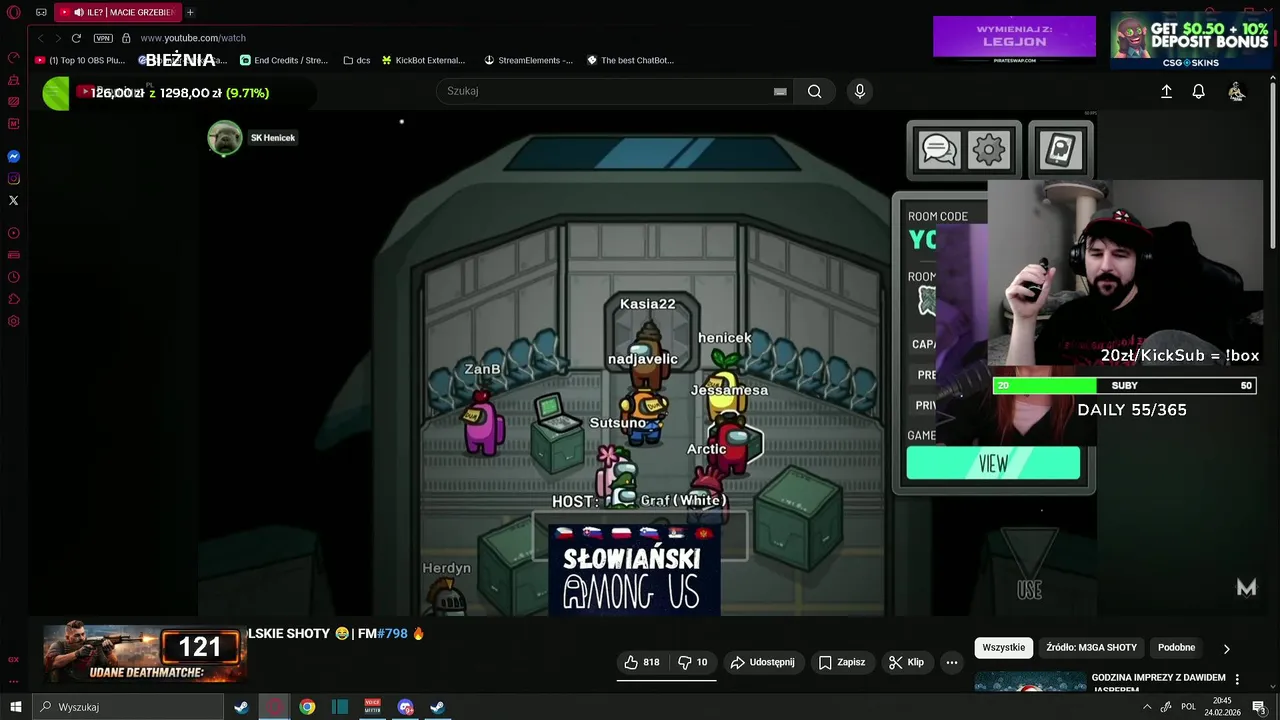Open the YouTube account avatar menu
Viewport: 1280px width, 720px height.
coord(1237,91)
